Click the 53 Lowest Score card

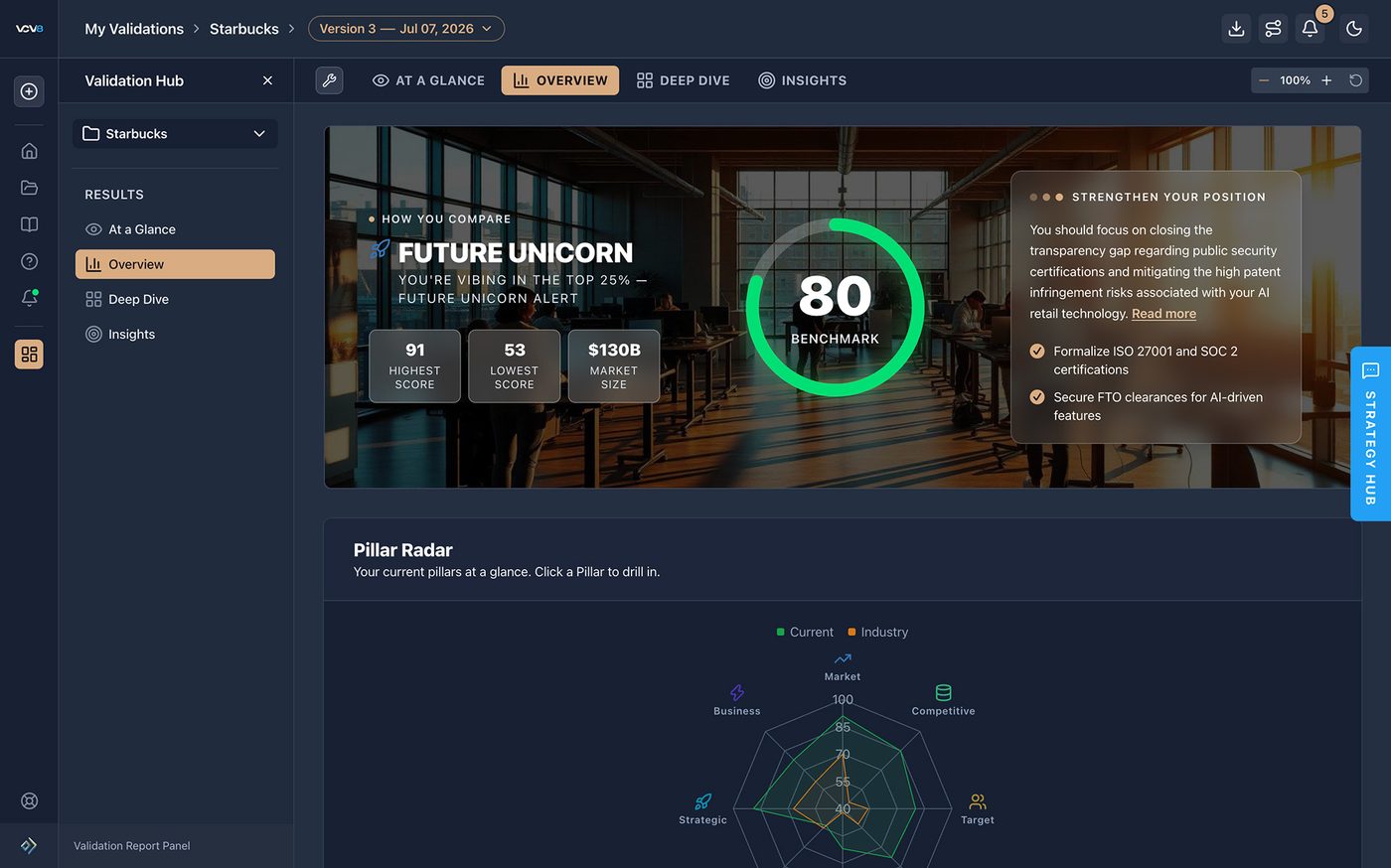[x=514, y=366]
